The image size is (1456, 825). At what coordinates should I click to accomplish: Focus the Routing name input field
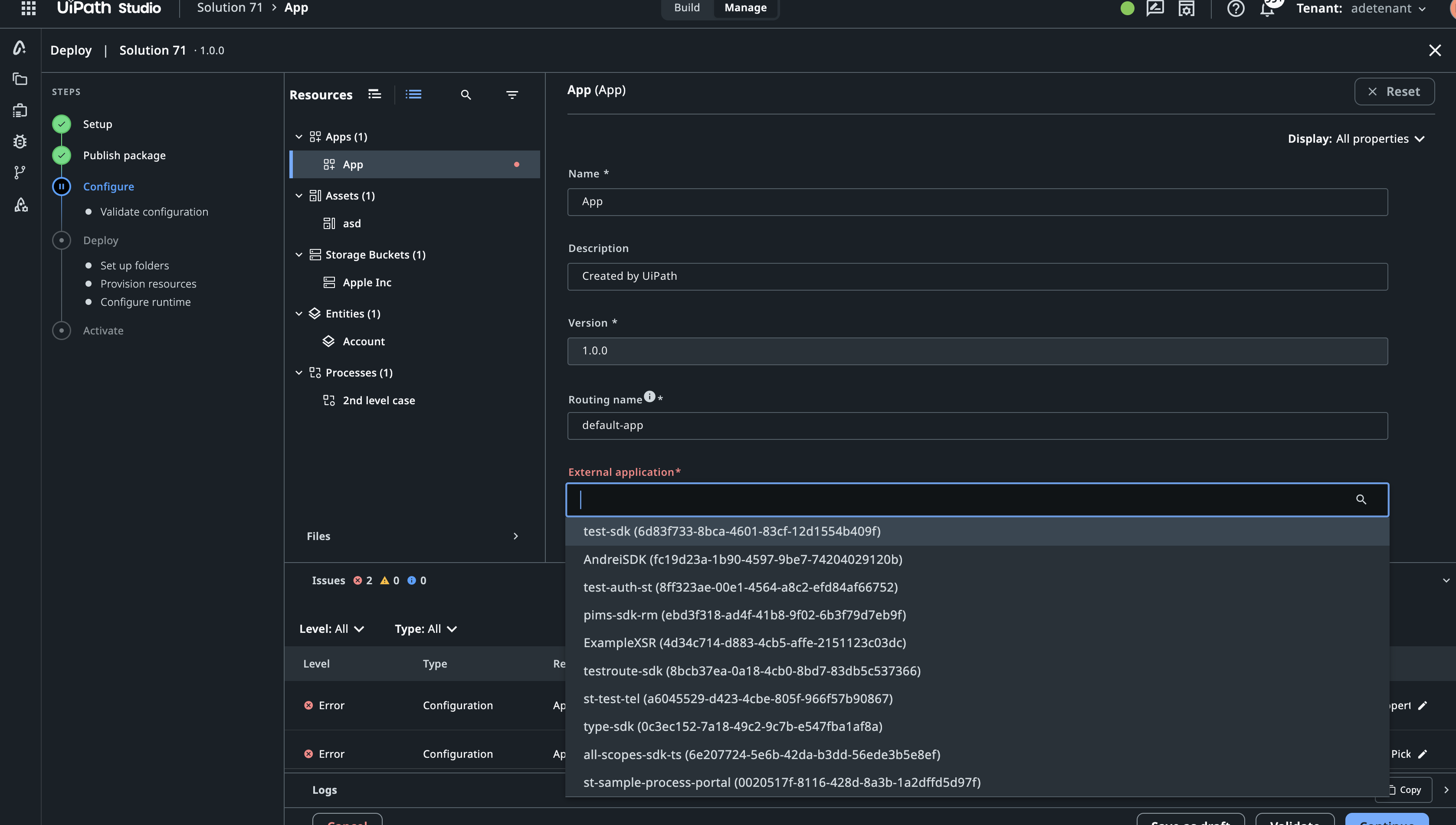click(x=977, y=426)
